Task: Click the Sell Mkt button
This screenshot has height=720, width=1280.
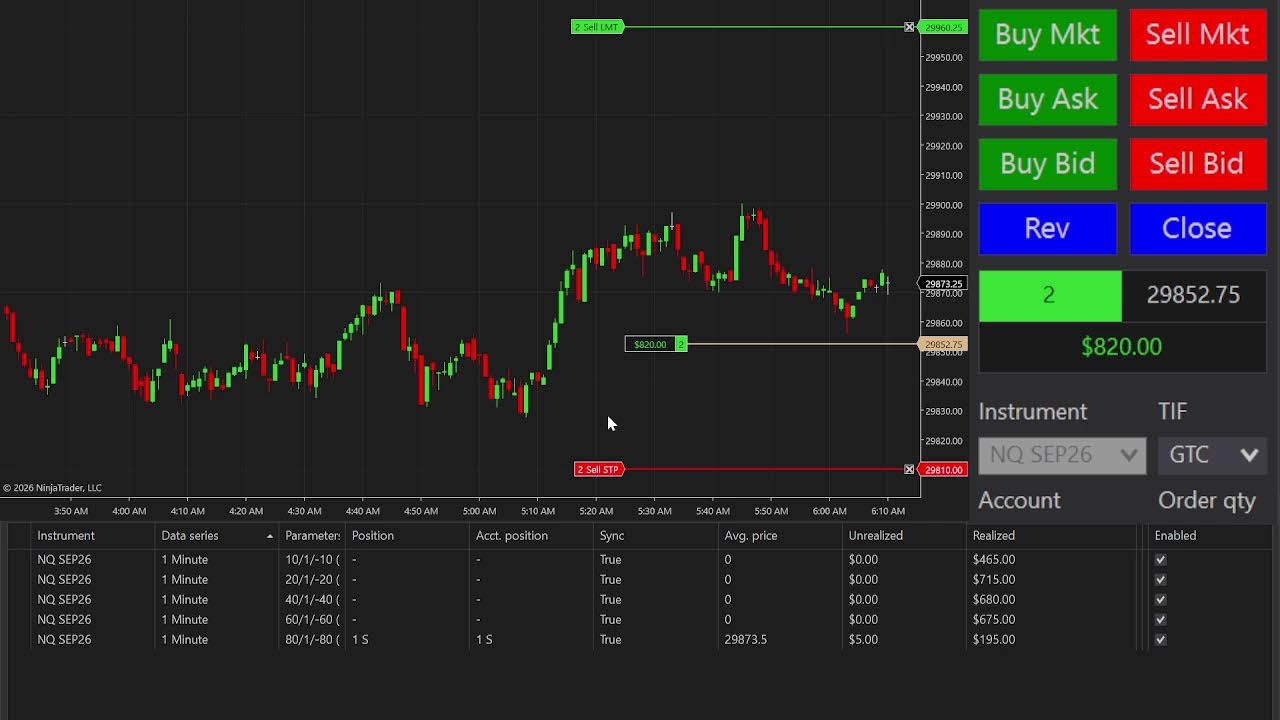Action: click(x=1198, y=35)
